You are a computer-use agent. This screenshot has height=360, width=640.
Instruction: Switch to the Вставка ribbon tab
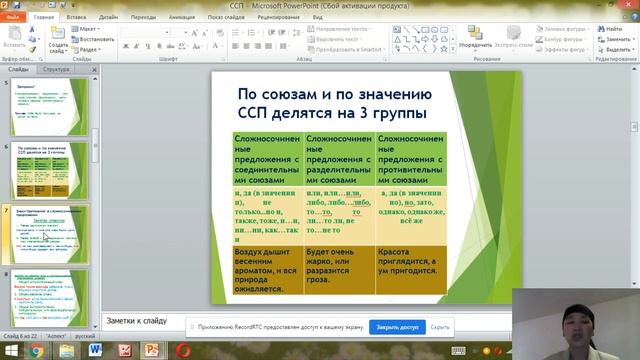pyautogui.click(x=76, y=17)
